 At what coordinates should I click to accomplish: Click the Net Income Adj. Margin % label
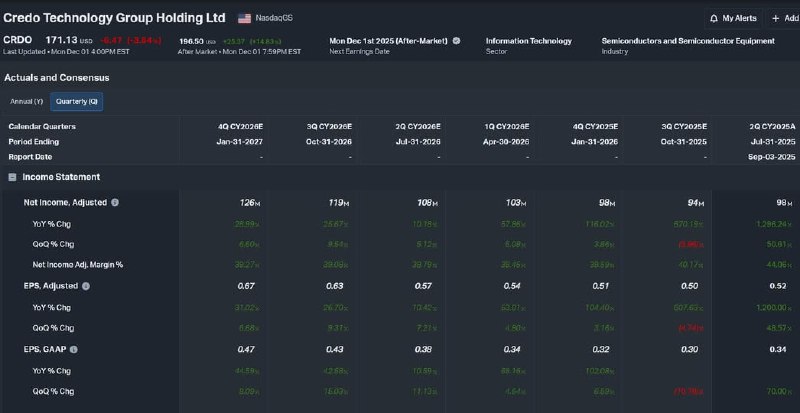click(x=78, y=265)
